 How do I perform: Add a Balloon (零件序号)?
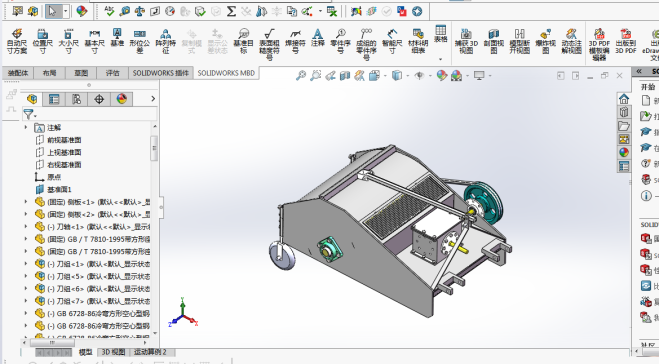coord(340,41)
